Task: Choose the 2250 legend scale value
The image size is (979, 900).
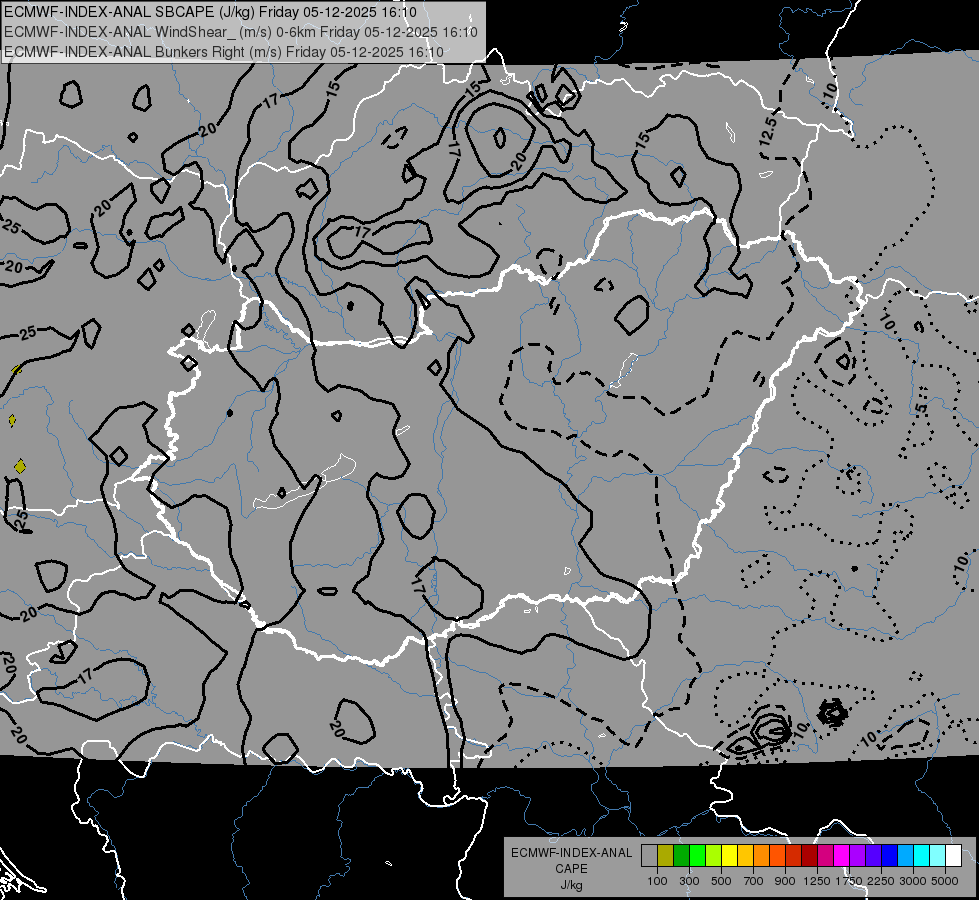Action: coord(882,881)
